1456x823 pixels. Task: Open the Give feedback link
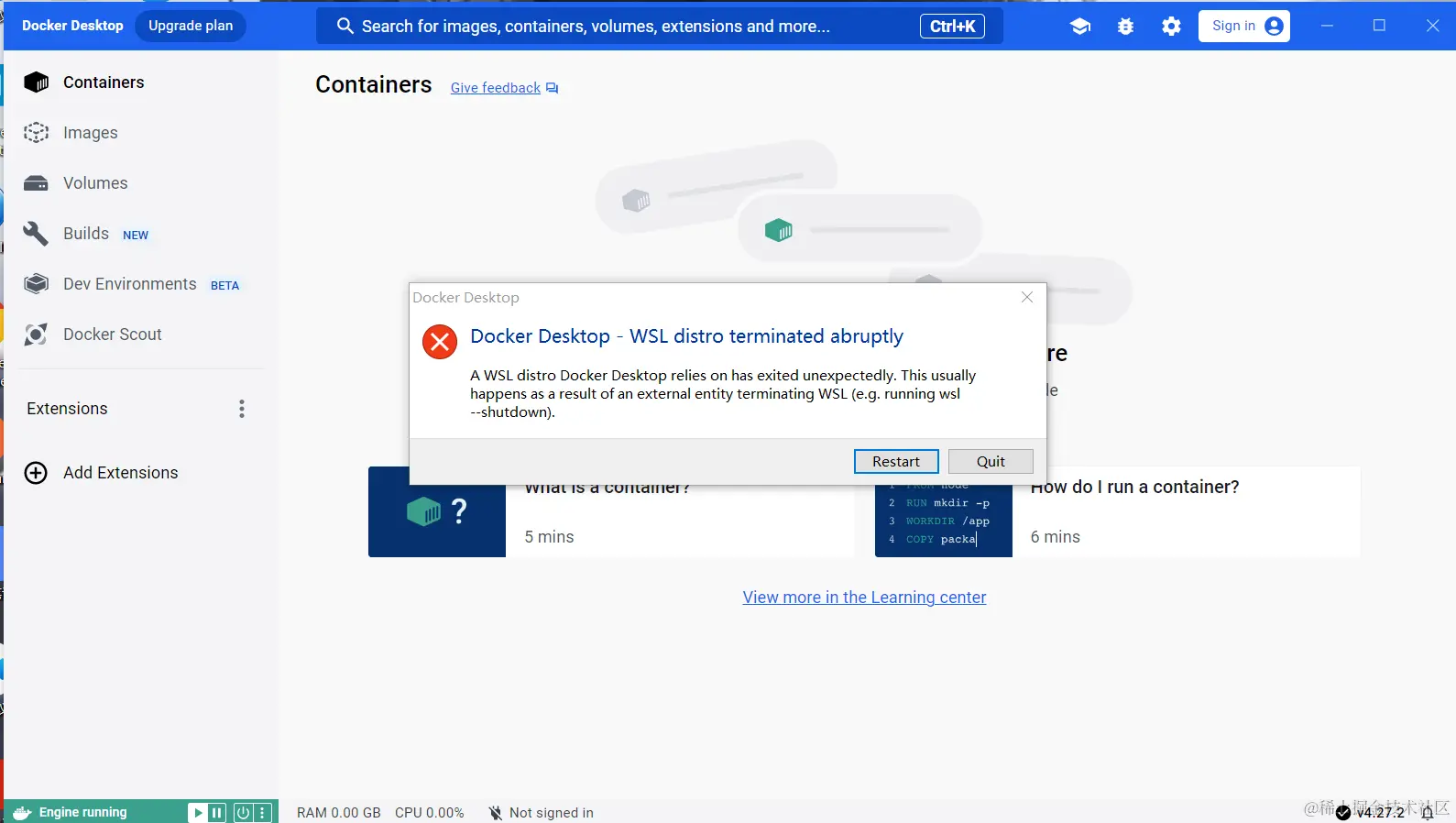(496, 88)
